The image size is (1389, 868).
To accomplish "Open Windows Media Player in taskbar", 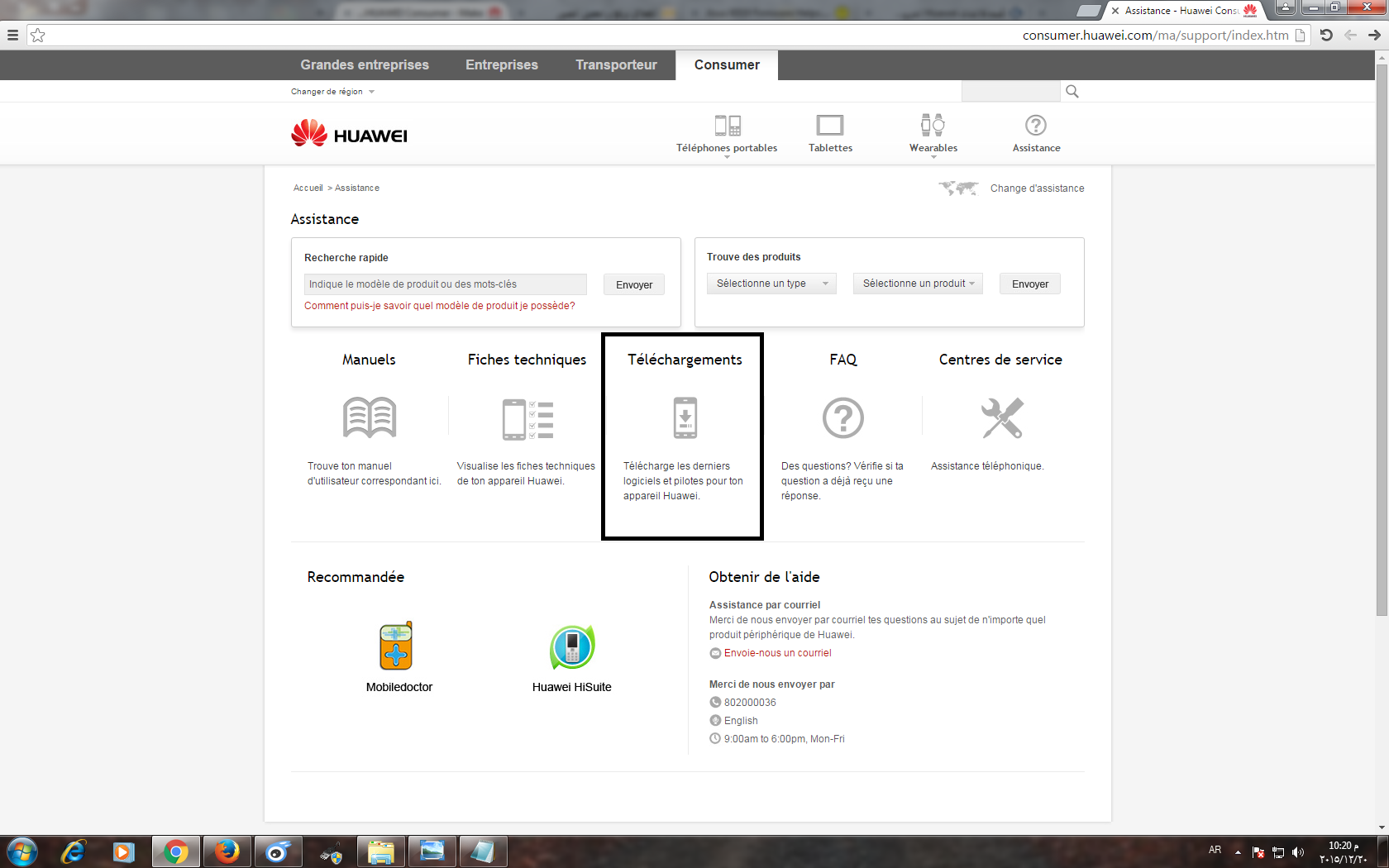I will point(124,851).
